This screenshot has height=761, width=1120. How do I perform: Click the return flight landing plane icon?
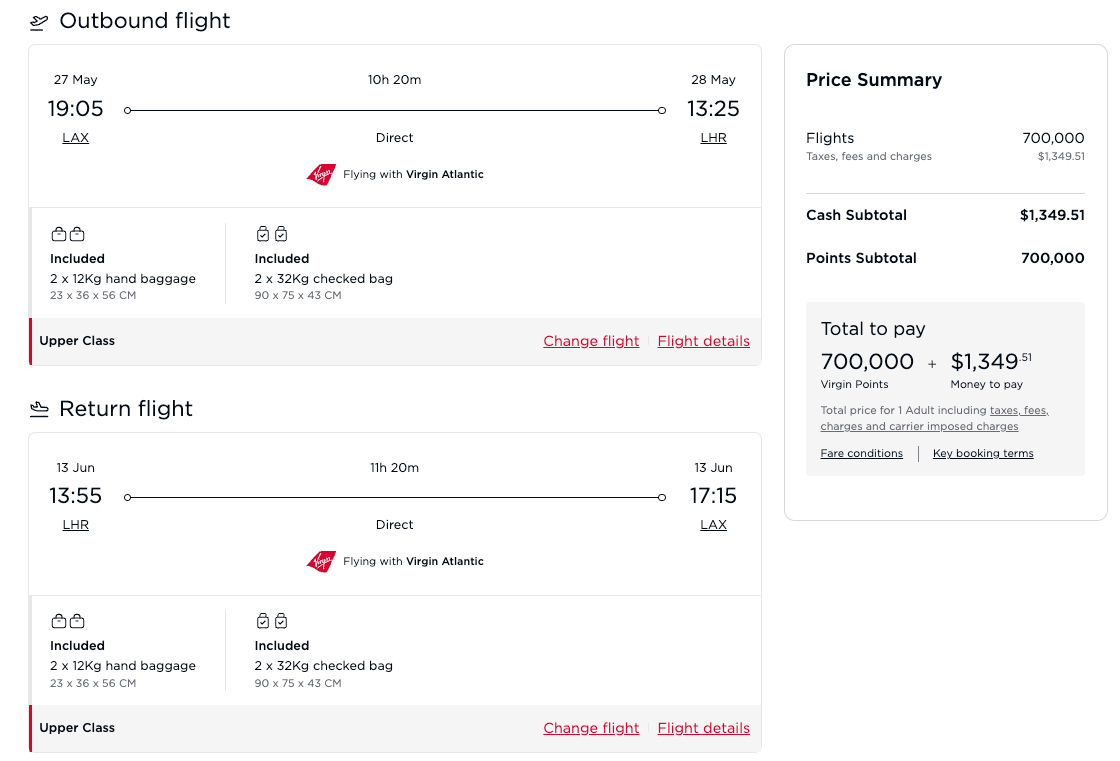click(39, 408)
